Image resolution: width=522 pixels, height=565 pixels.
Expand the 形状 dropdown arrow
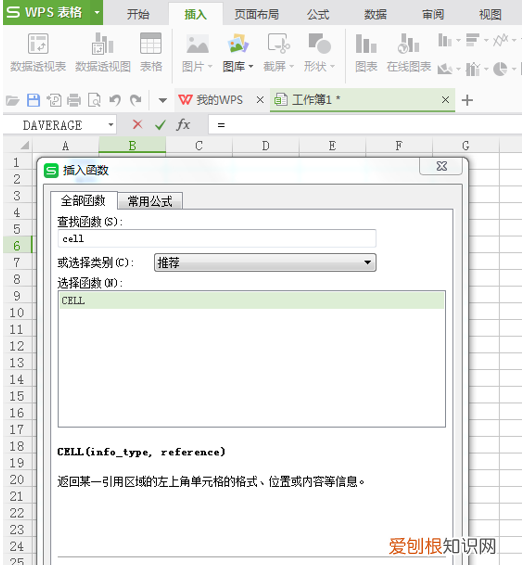(x=333, y=67)
